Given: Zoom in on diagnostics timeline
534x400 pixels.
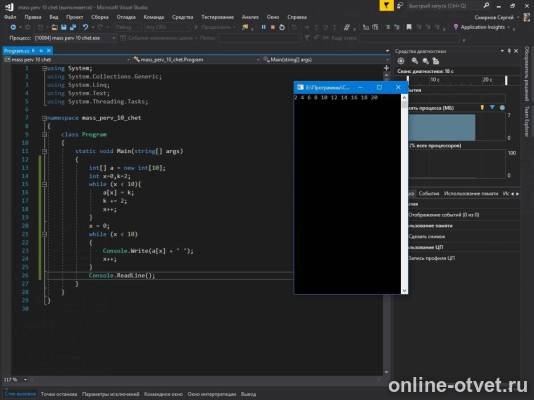Looking at the screenshot, I should [x=414, y=61].
